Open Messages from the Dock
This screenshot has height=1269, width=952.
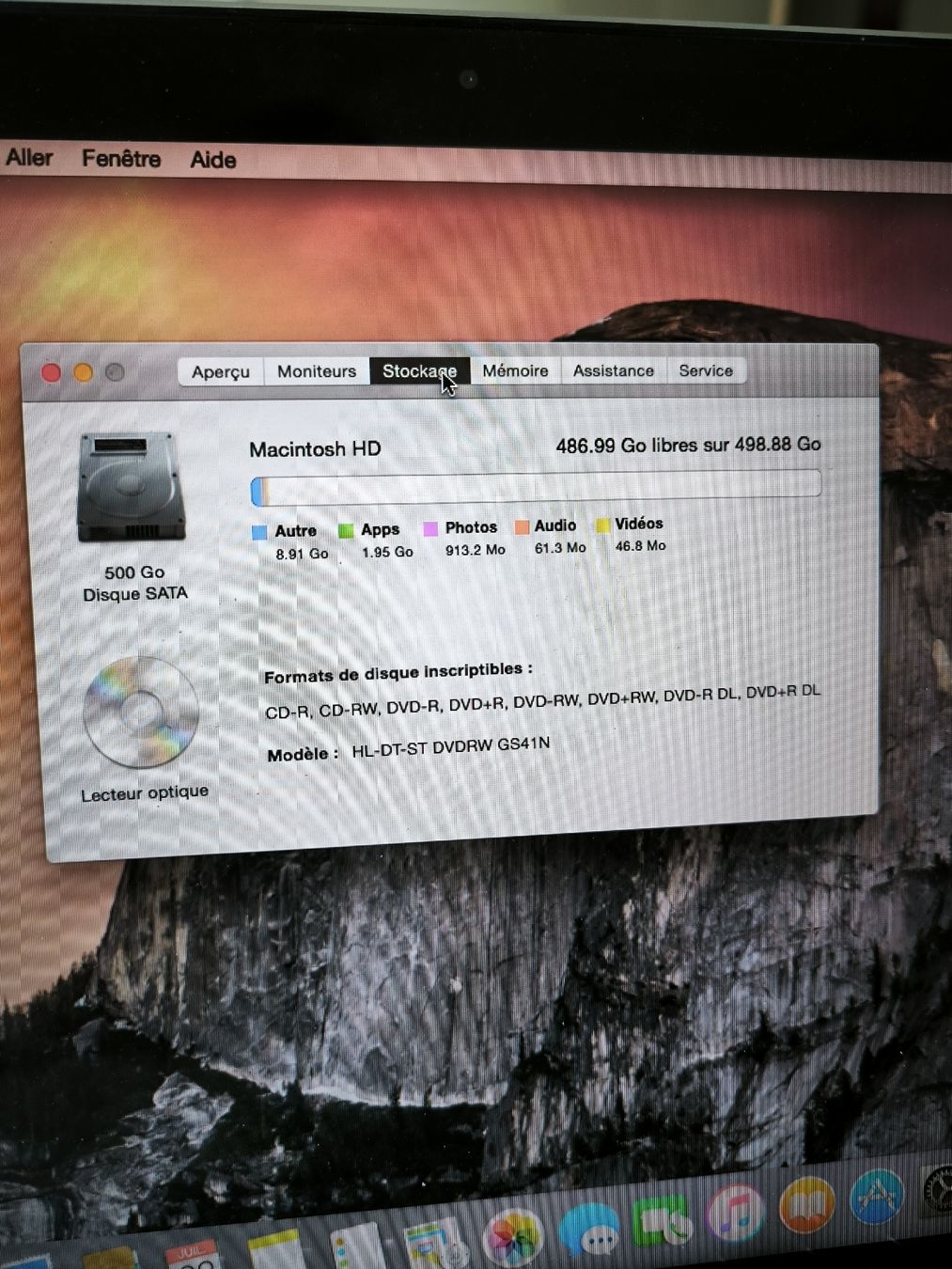pos(590,1230)
